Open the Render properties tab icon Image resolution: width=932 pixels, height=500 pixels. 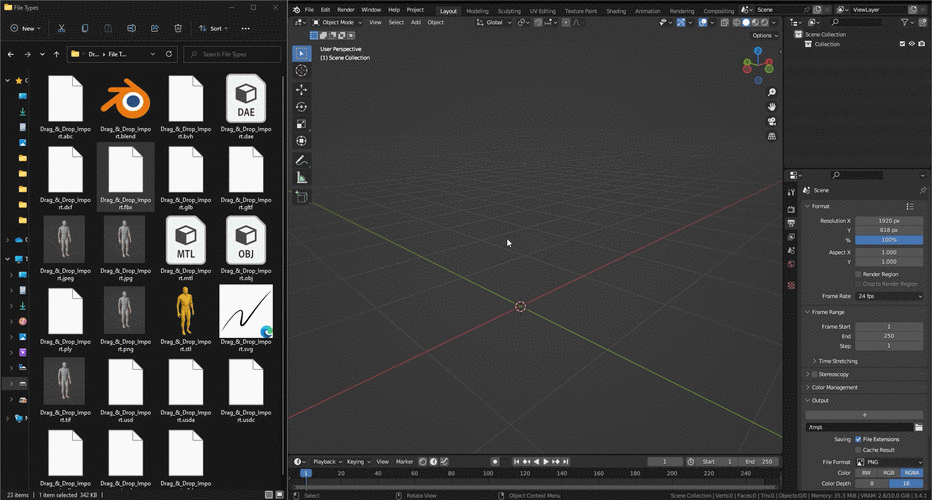(791, 209)
